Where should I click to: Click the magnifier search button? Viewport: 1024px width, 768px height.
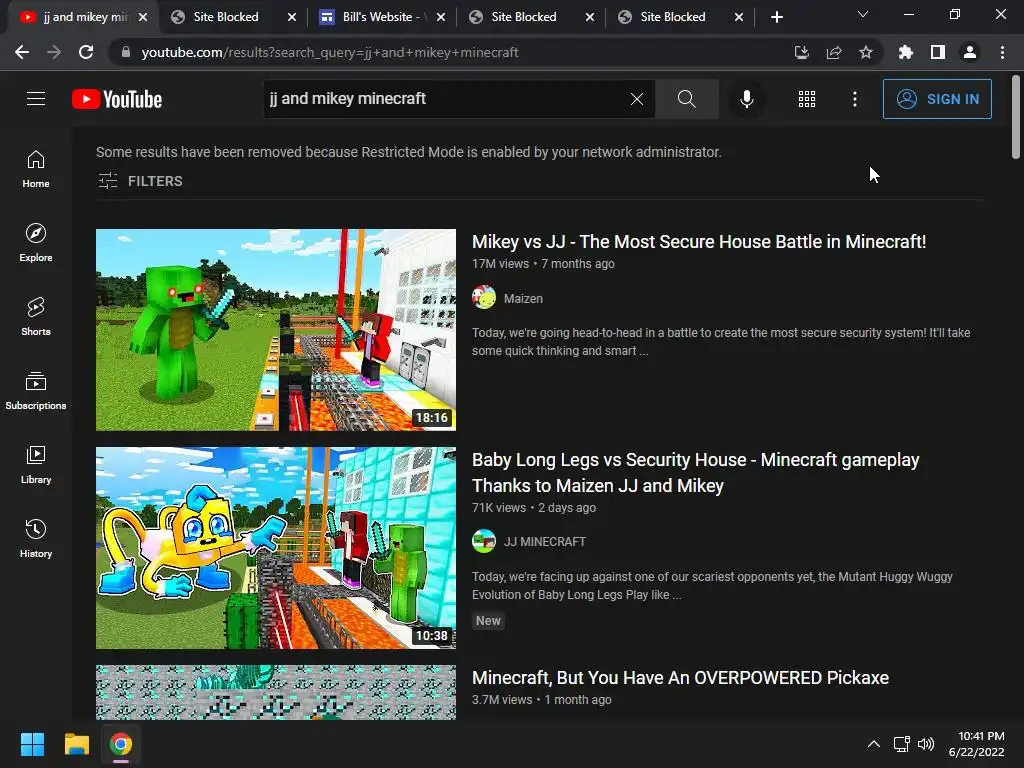click(686, 99)
